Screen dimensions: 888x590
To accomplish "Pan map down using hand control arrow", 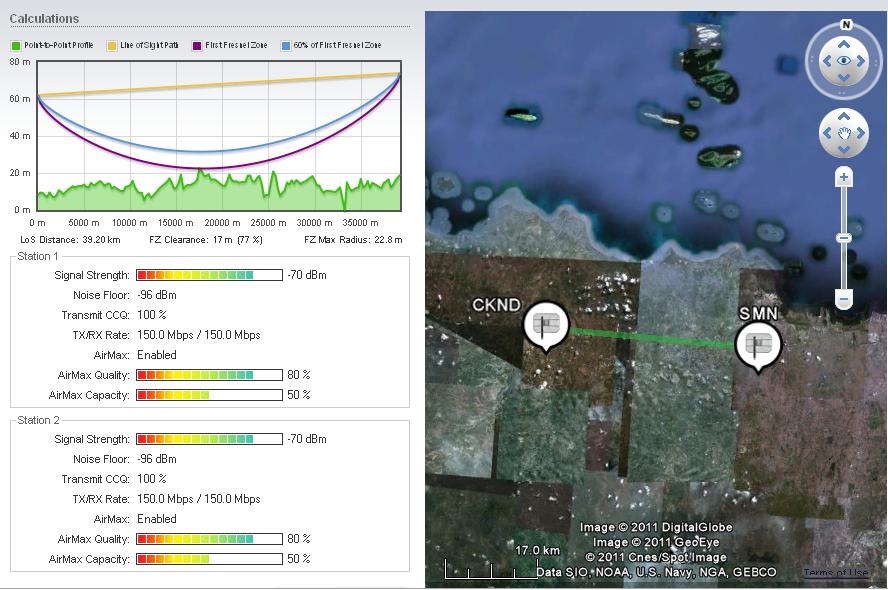I will click(844, 149).
